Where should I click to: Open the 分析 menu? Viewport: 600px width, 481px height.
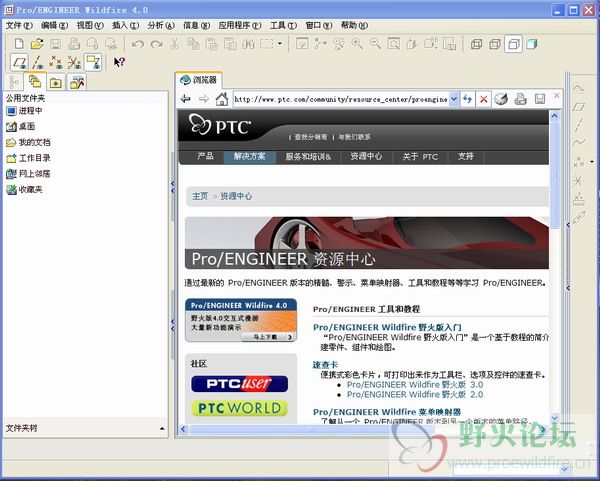pos(161,25)
